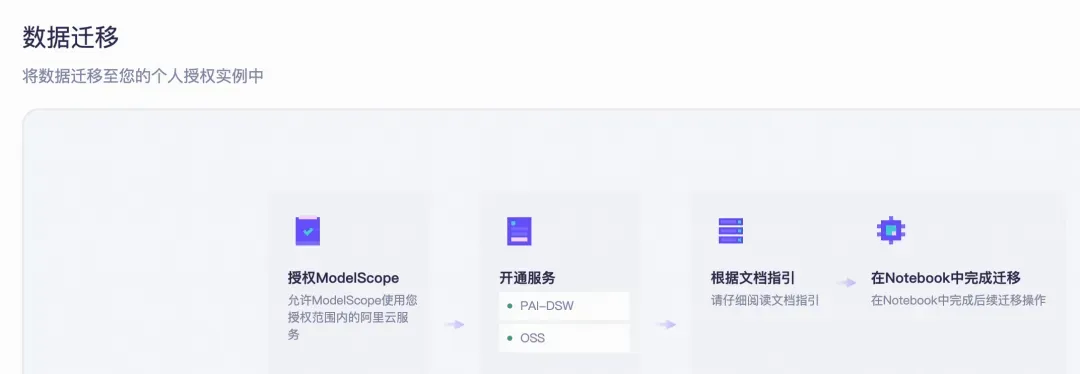Click the chip icon above 在Notebook中完成迁移
This screenshot has height=374, width=1080.
(891, 230)
